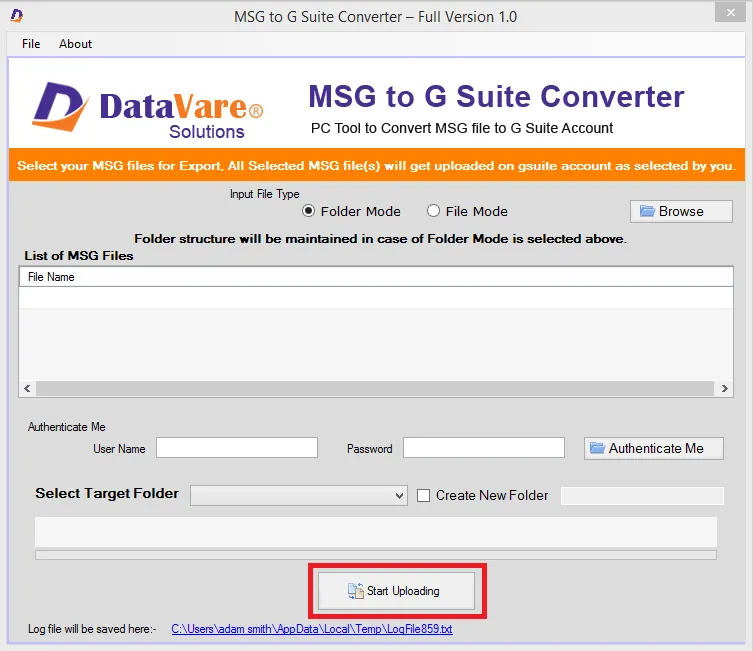Focus the Password input field
This screenshot has height=651, width=753.
tap(484, 447)
